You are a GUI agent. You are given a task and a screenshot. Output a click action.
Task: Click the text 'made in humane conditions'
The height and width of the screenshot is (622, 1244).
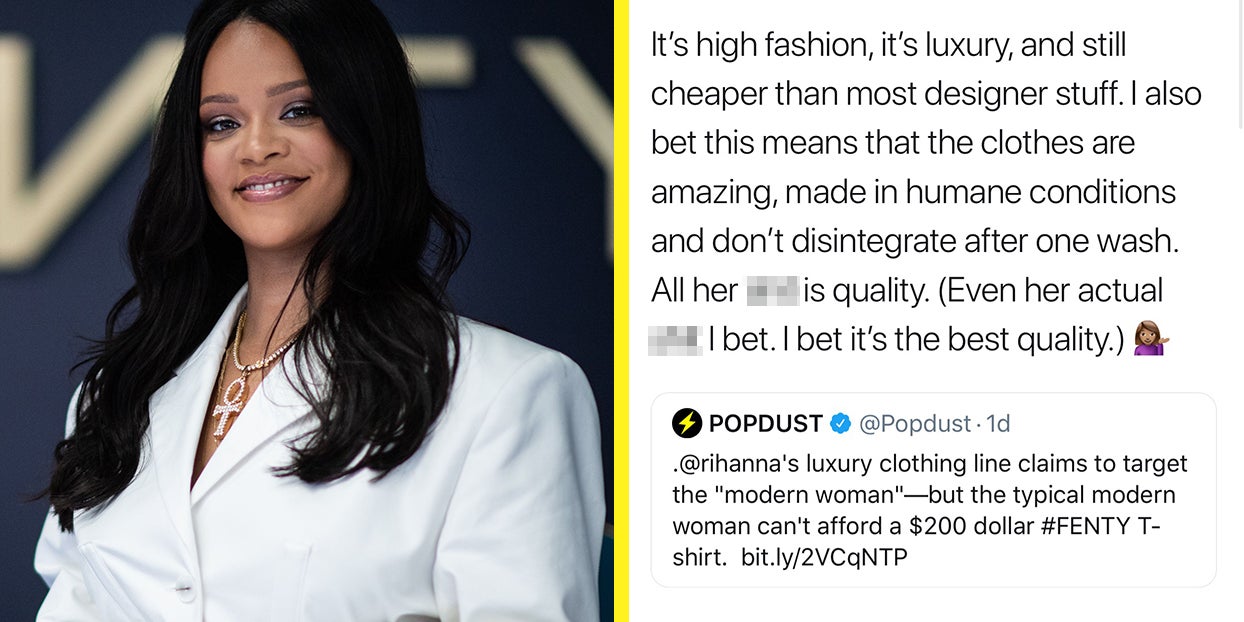(980, 192)
